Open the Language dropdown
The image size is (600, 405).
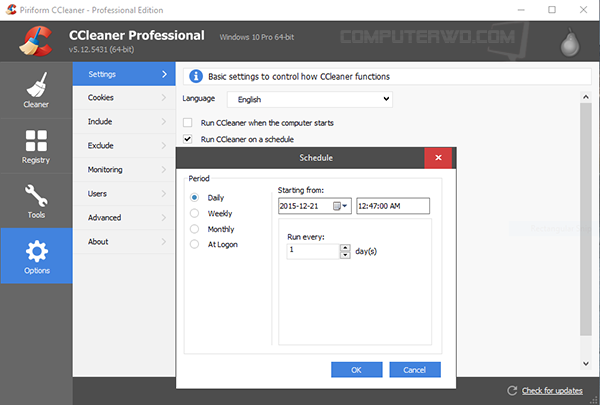tap(310, 99)
